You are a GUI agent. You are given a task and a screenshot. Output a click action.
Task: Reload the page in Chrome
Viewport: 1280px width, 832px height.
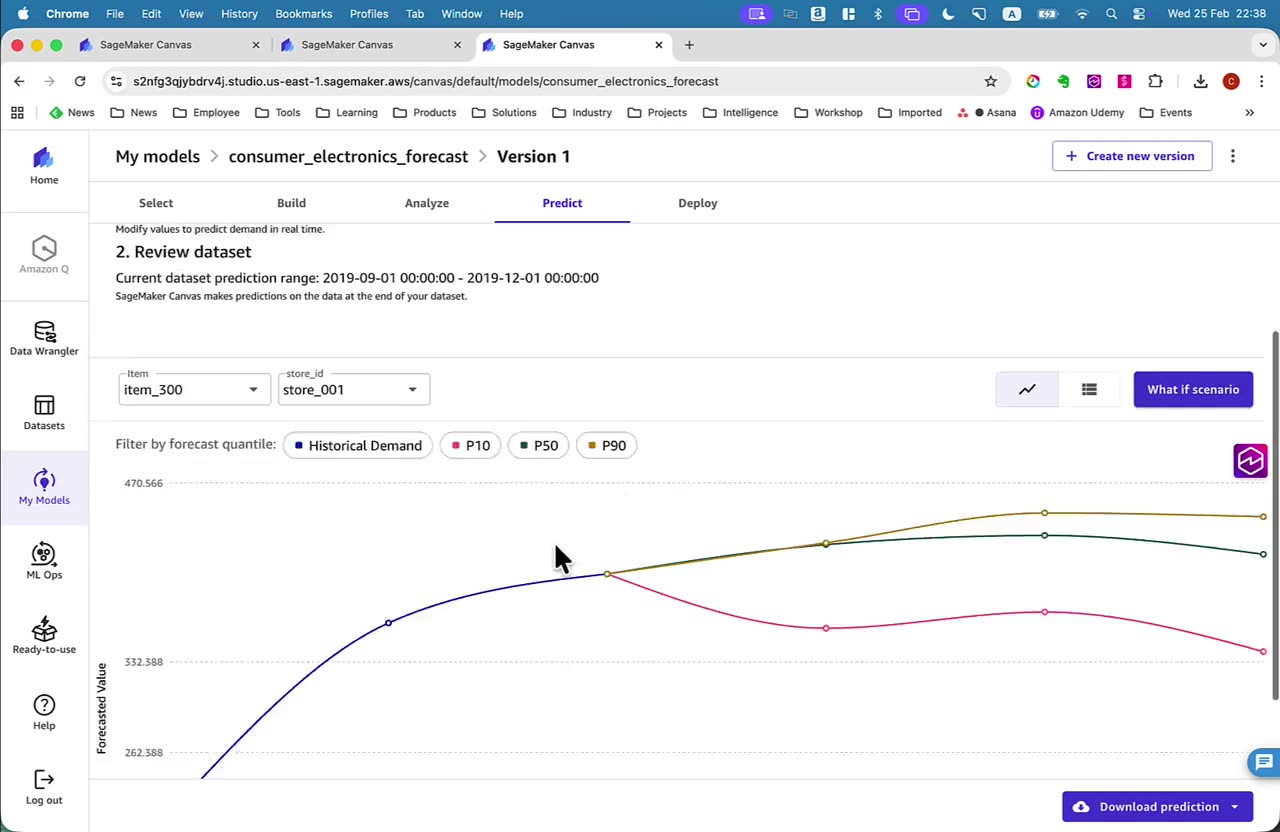pyautogui.click(x=80, y=81)
